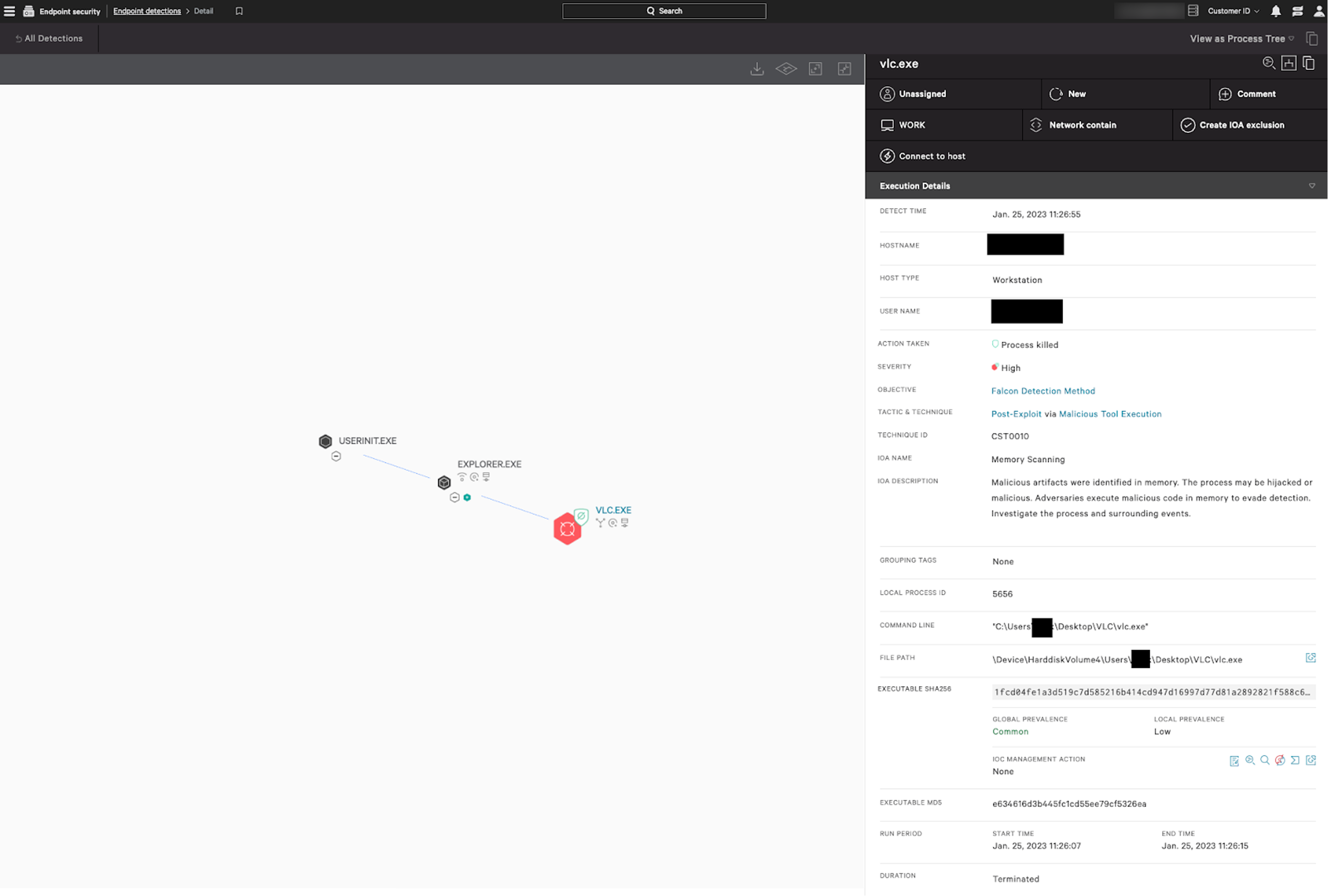
Task: Open the Endpoint detections breadcrumb
Action: [147, 11]
